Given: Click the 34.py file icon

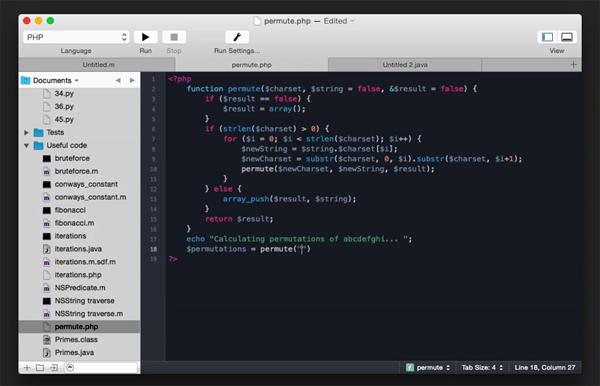Looking at the screenshot, I should pyautogui.click(x=46, y=93).
